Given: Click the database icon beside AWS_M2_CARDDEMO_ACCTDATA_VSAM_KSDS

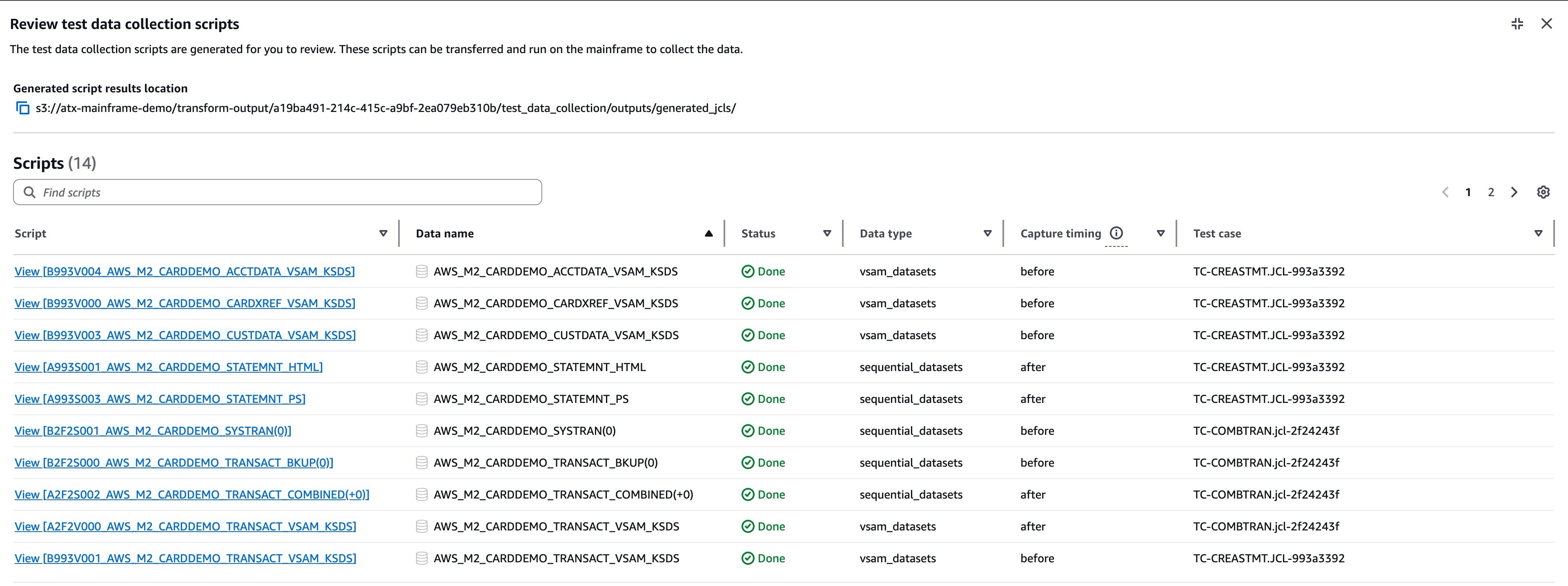Looking at the screenshot, I should 421,271.
